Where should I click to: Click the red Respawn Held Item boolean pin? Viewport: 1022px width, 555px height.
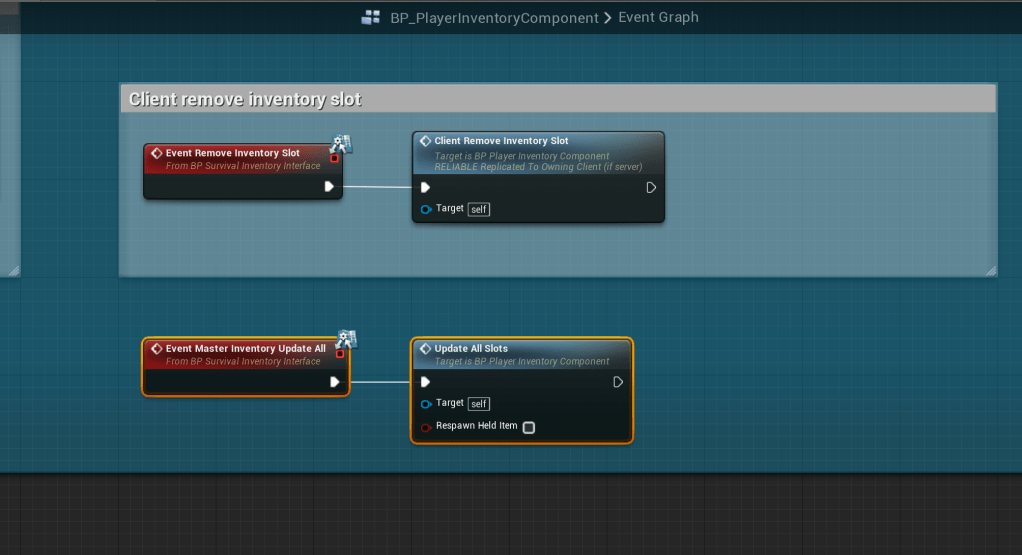point(426,427)
